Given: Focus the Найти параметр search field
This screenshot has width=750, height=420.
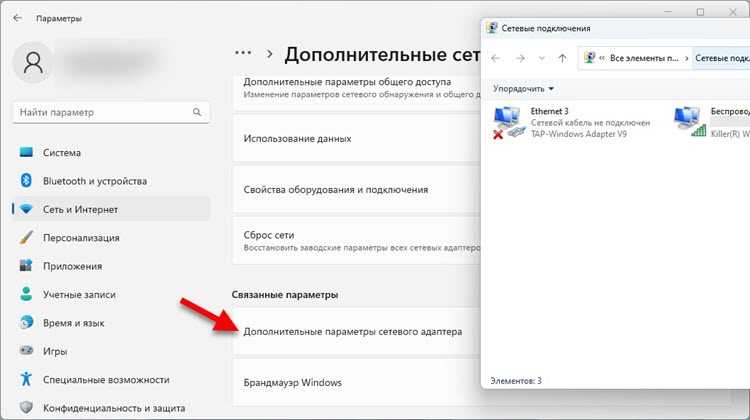Looking at the screenshot, I should point(111,112).
